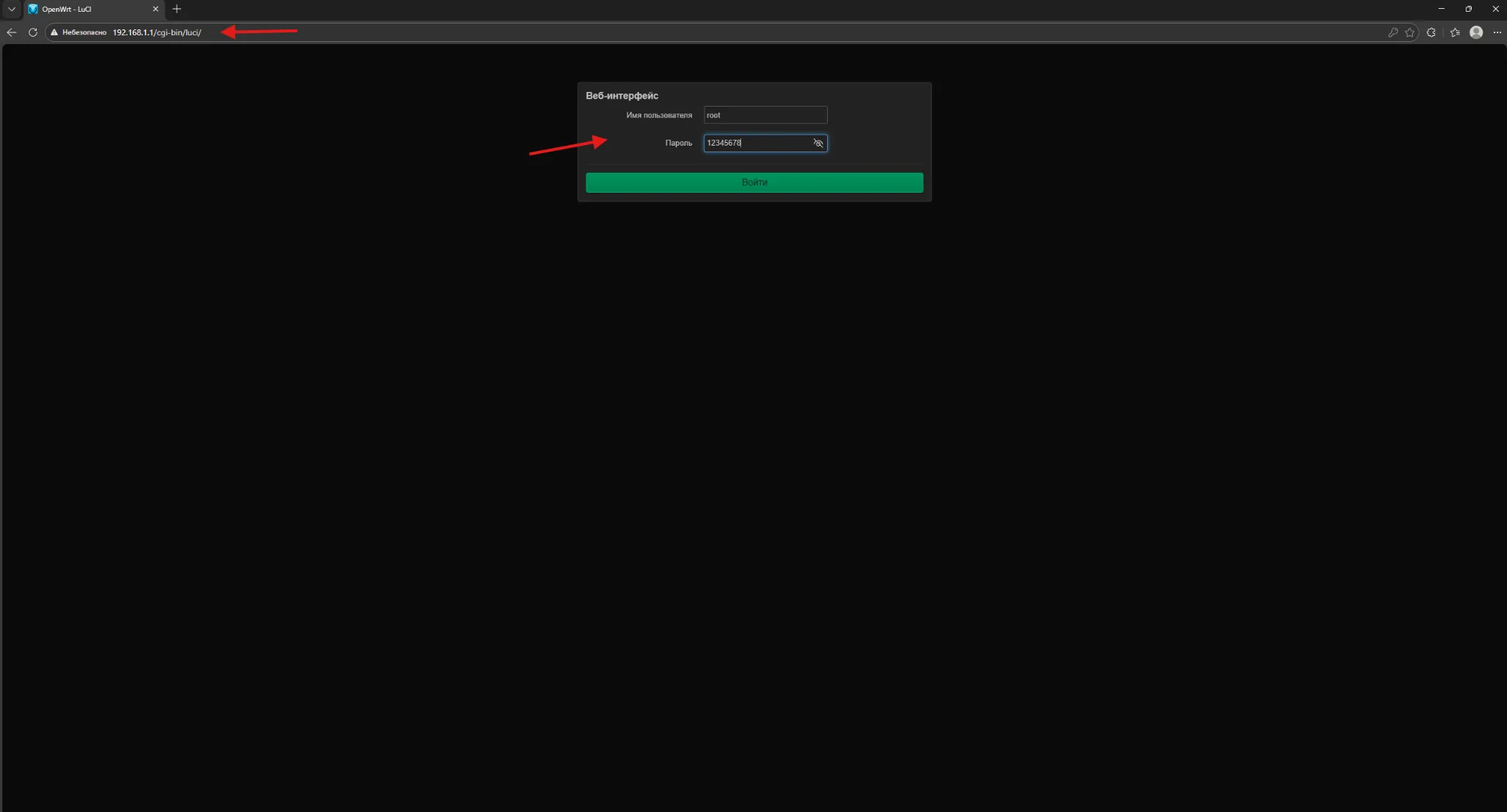
Task: Minimize the browser window
Action: (1442, 9)
